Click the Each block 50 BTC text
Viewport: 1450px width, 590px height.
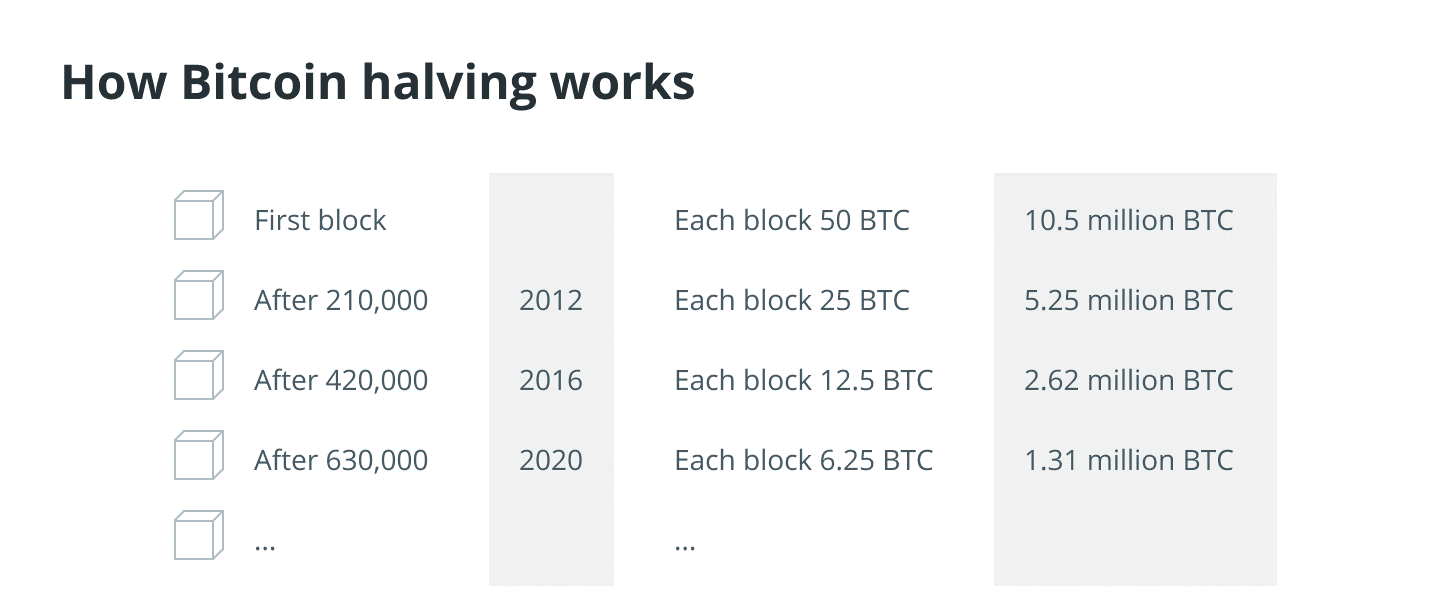click(792, 220)
